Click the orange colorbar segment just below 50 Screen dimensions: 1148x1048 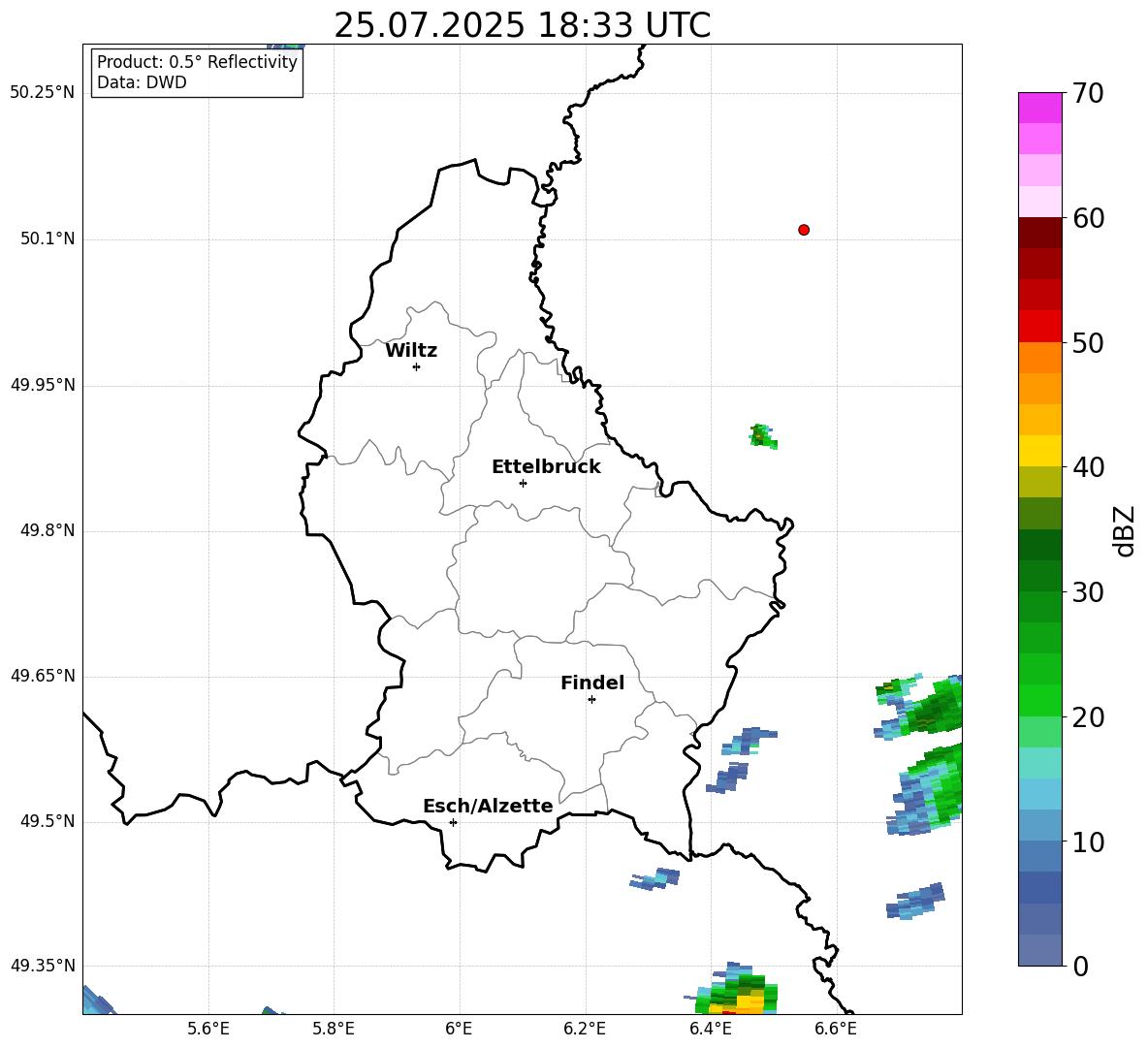point(1039,358)
